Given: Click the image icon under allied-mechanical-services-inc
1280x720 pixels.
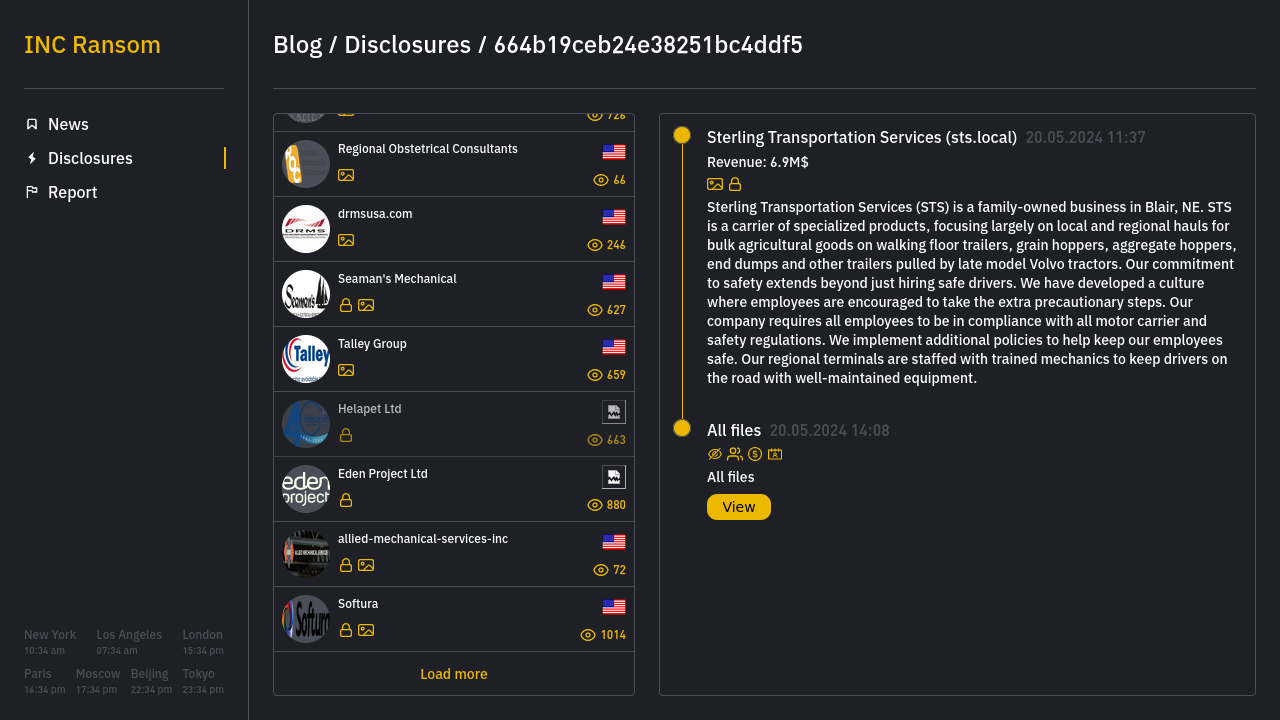Looking at the screenshot, I should (366, 565).
